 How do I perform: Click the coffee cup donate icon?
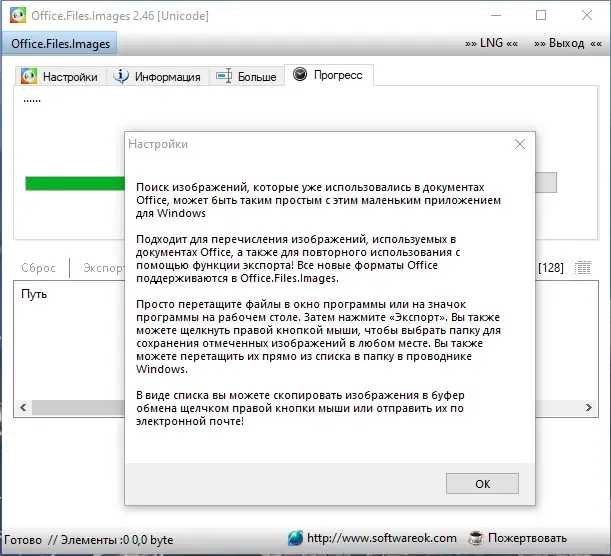[x=475, y=538]
